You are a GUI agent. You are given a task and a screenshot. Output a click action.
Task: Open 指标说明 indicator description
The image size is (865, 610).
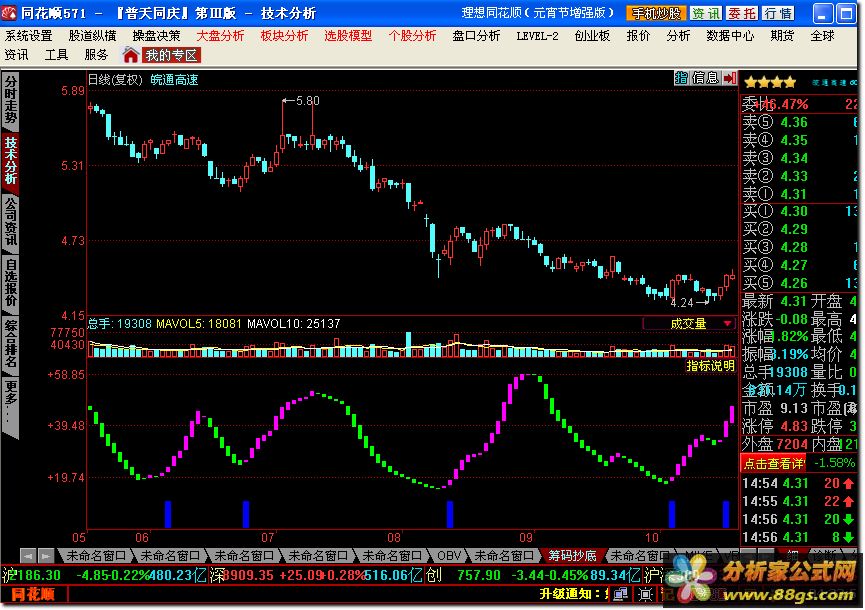[x=710, y=366]
